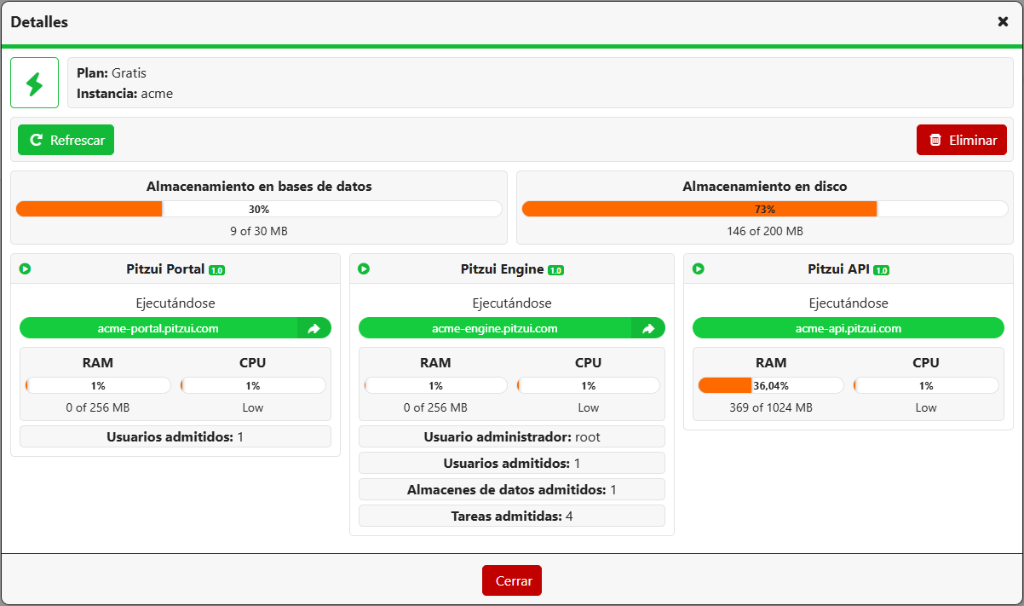Image resolution: width=1024 pixels, height=606 pixels.
Task: Click 'Usuarios admitidos: 1' in Pitzui Portal
Action: pos(175,437)
